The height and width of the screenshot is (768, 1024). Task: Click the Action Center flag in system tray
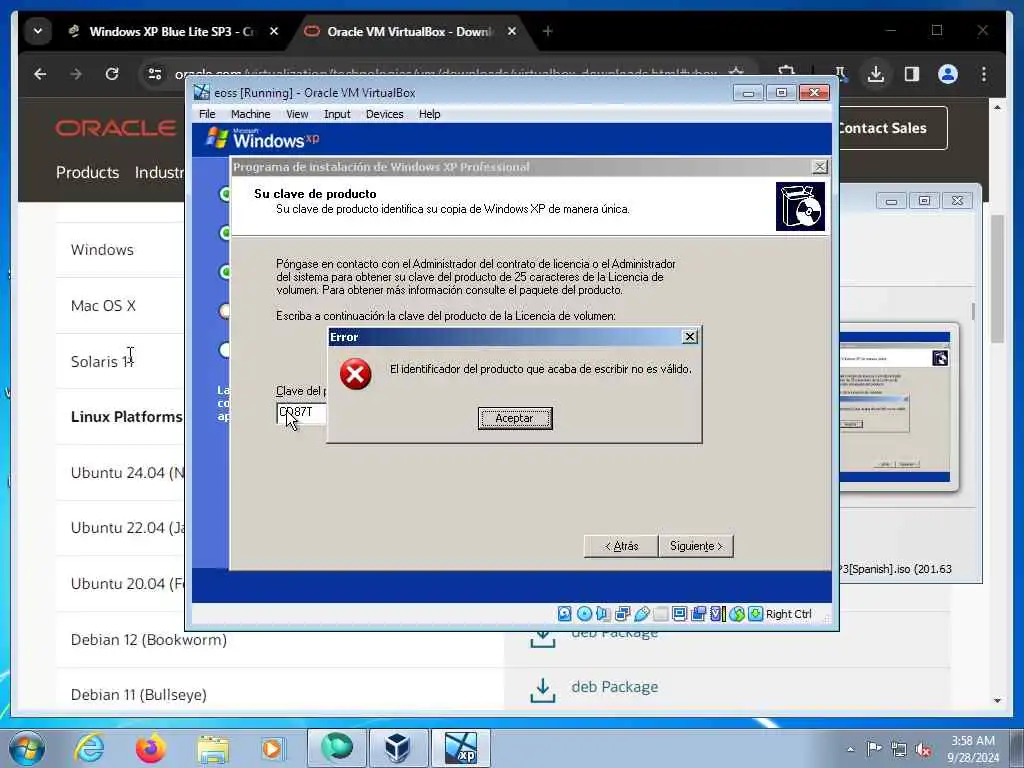click(x=874, y=749)
